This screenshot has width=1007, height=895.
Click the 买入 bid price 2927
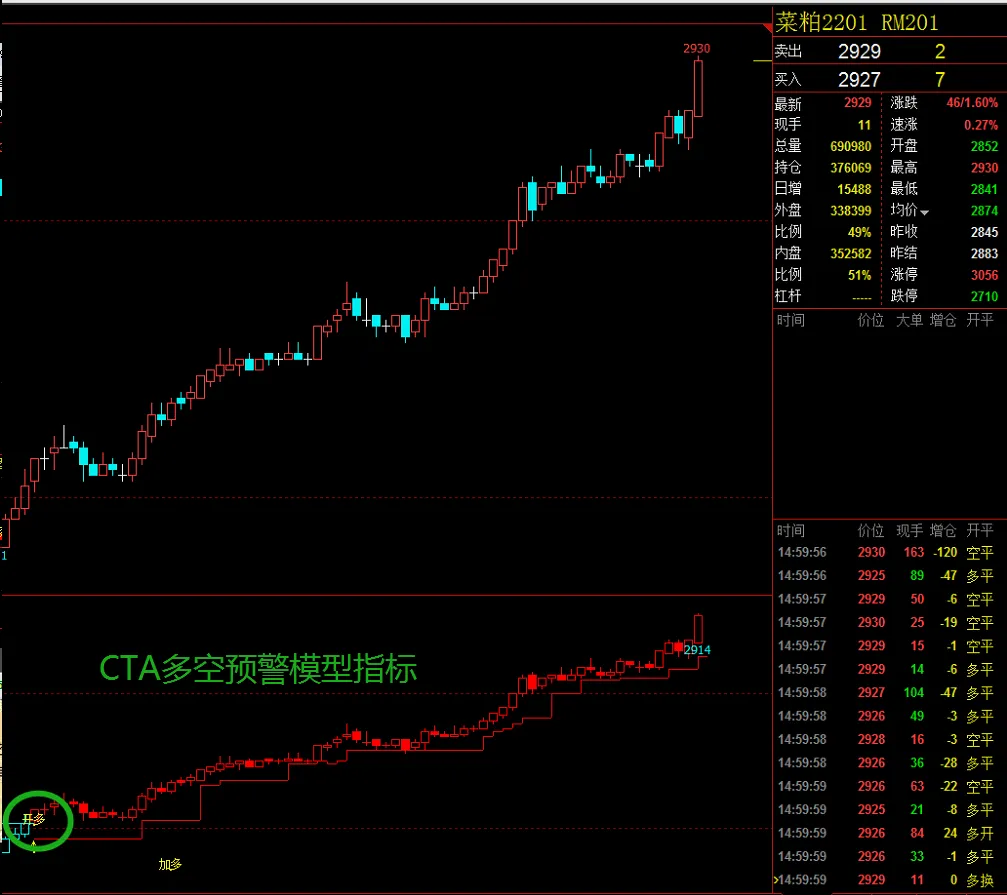[x=857, y=79]
